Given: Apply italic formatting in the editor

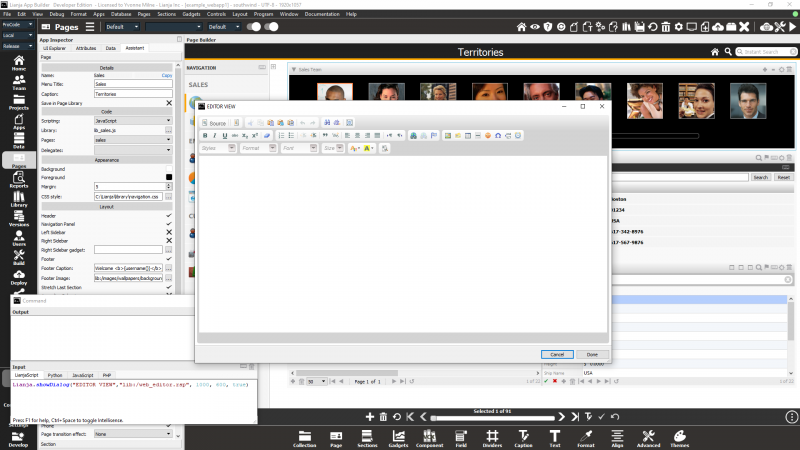Looking at the screenshot, I should click(x=215, y=136).
